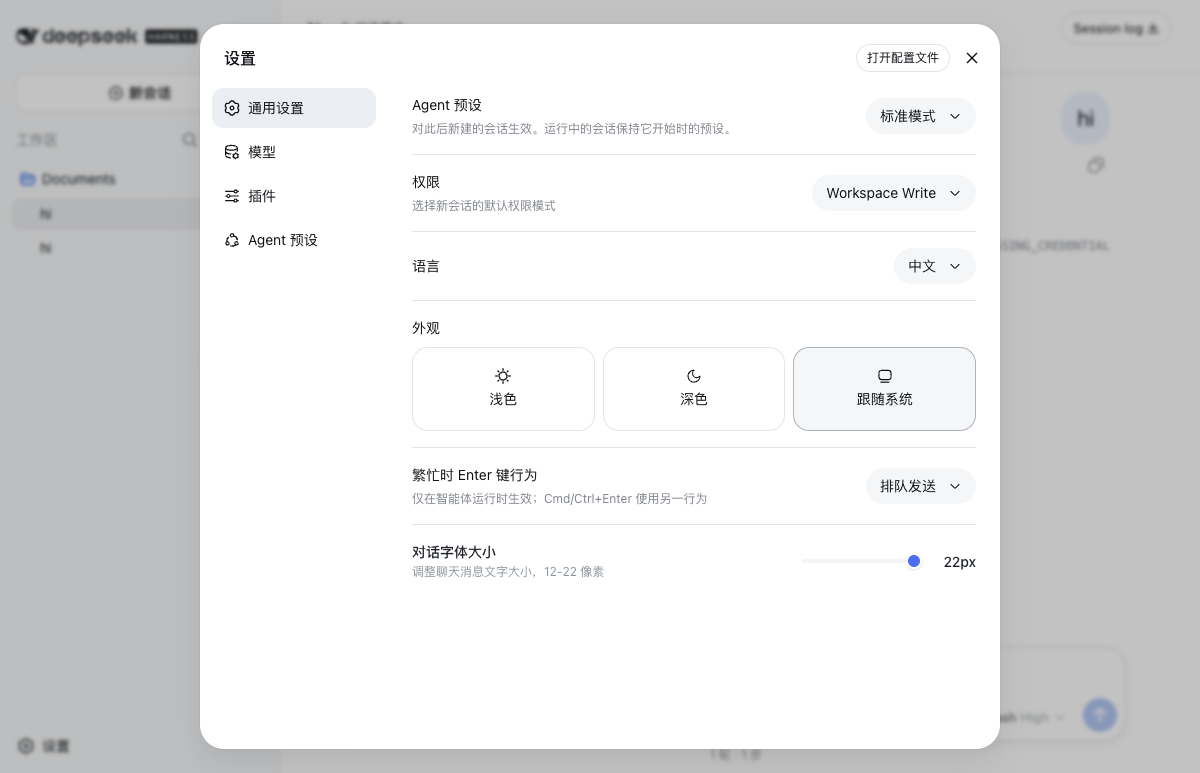Click the sliders icon beside 插件
The width and height of the screenshot is (1200, 773).
click(x=232, y=196)
